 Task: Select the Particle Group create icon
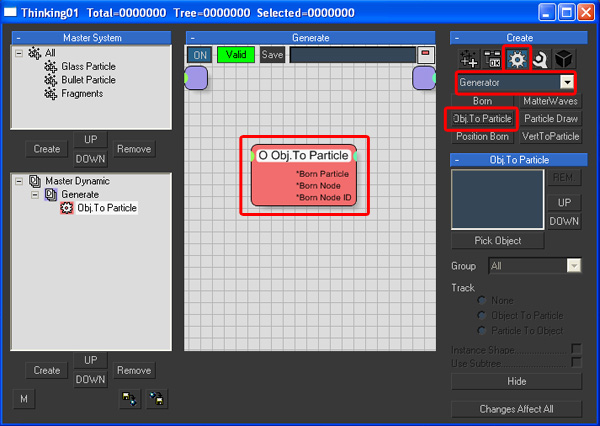pos(468,59)
